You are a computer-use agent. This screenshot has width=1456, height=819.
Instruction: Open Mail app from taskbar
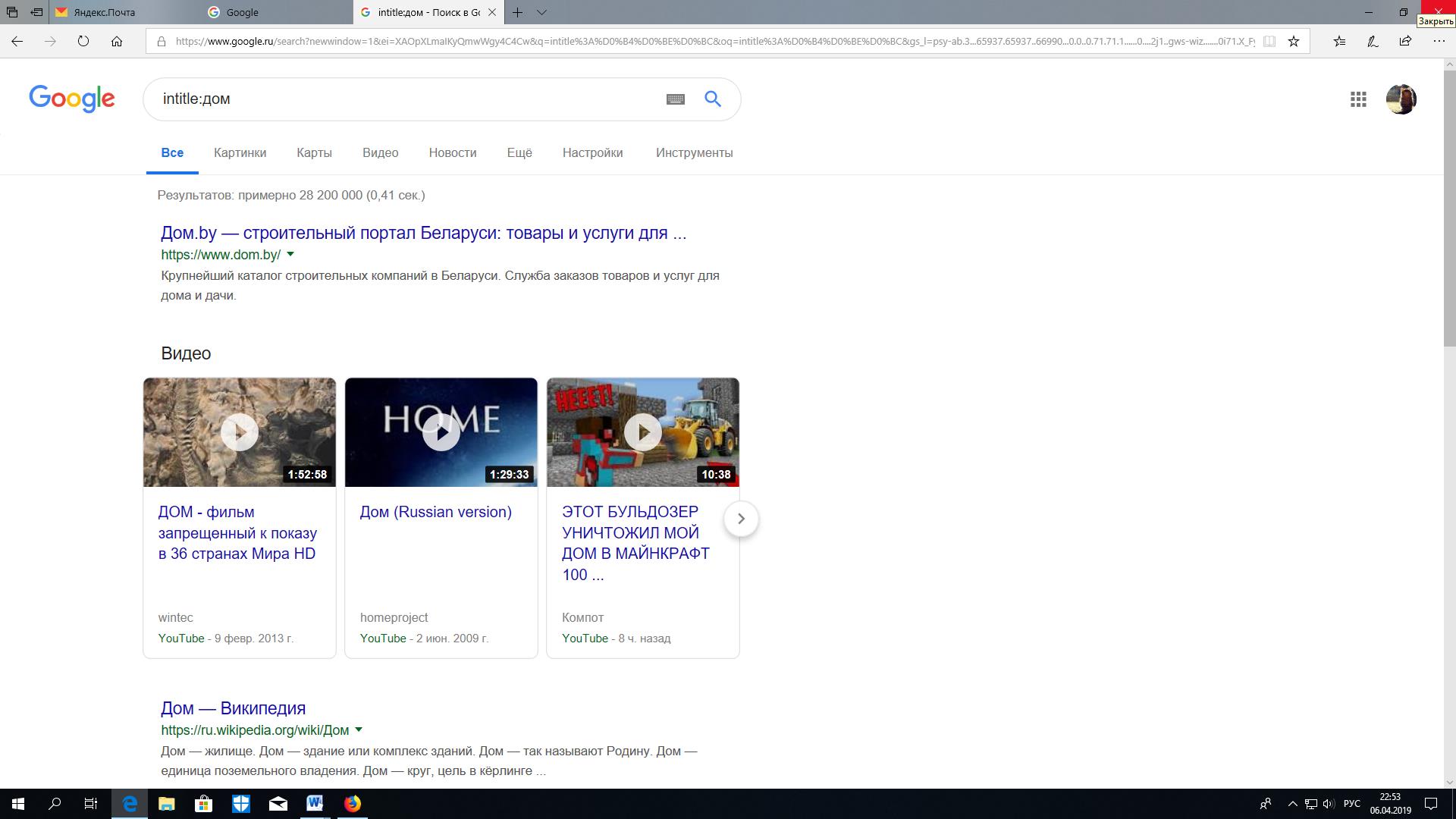(278, 804)
